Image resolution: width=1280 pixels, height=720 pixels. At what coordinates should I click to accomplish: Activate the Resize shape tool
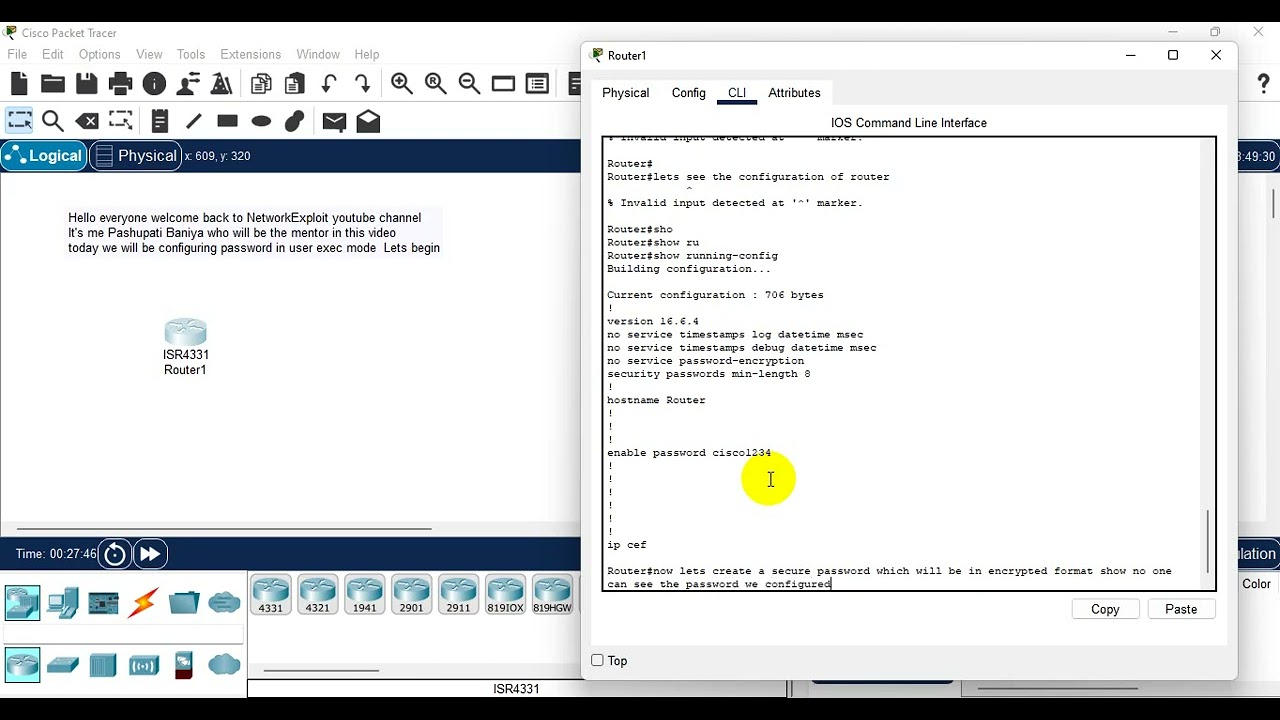click(121, 121)
